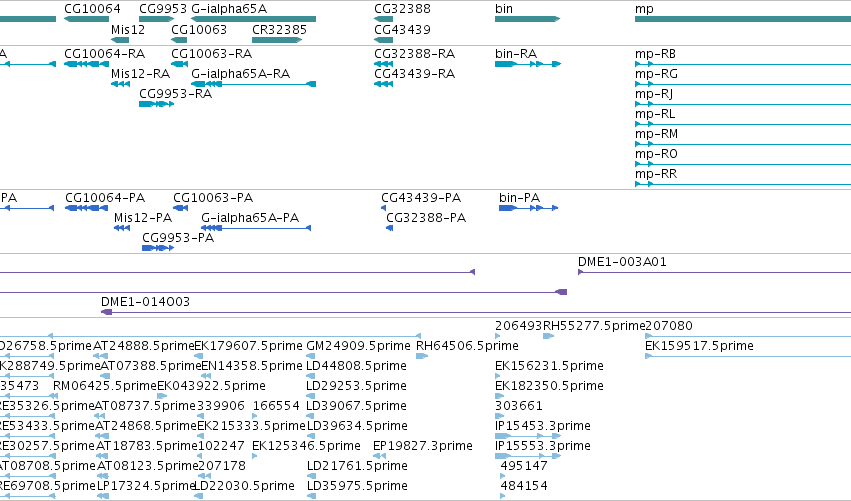Image resolution: width=851 pixels, height=501 pixels.
Task: Click the G-ialpha65A-RA transcript label
Action: click(x=240, y=74)
